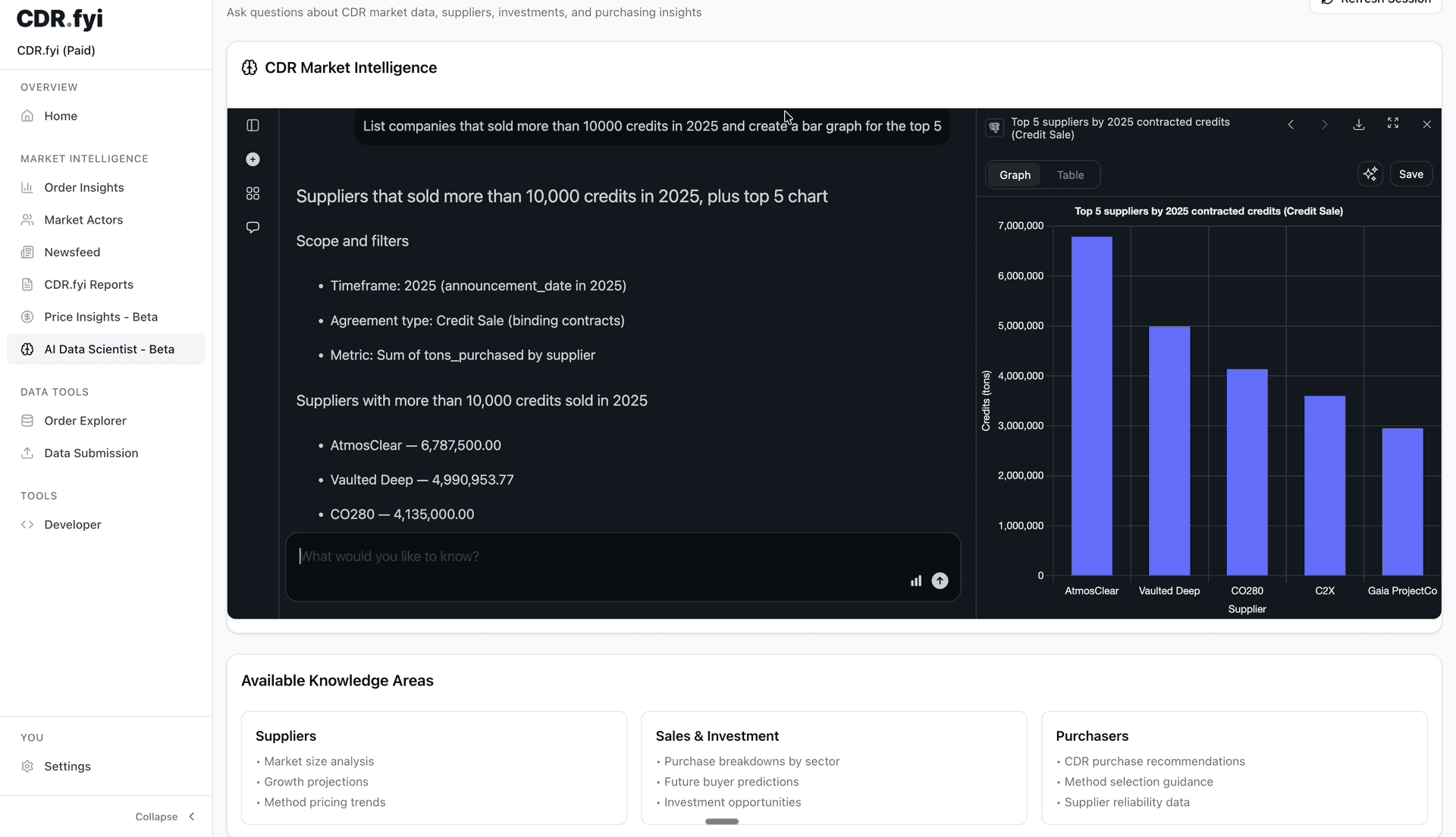1456x837 pixels.
Task: Expand chart to fullscreen
Action: point(1393,124)
